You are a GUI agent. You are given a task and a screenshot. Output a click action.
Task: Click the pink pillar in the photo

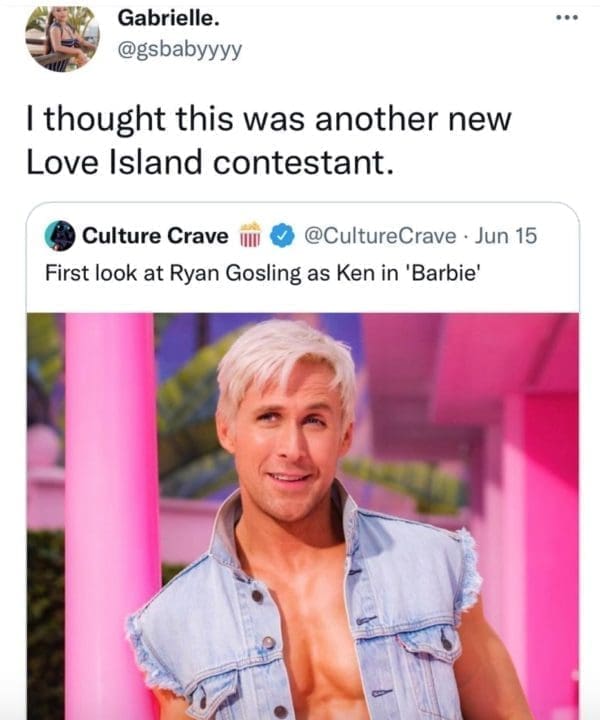pos(110,500)
